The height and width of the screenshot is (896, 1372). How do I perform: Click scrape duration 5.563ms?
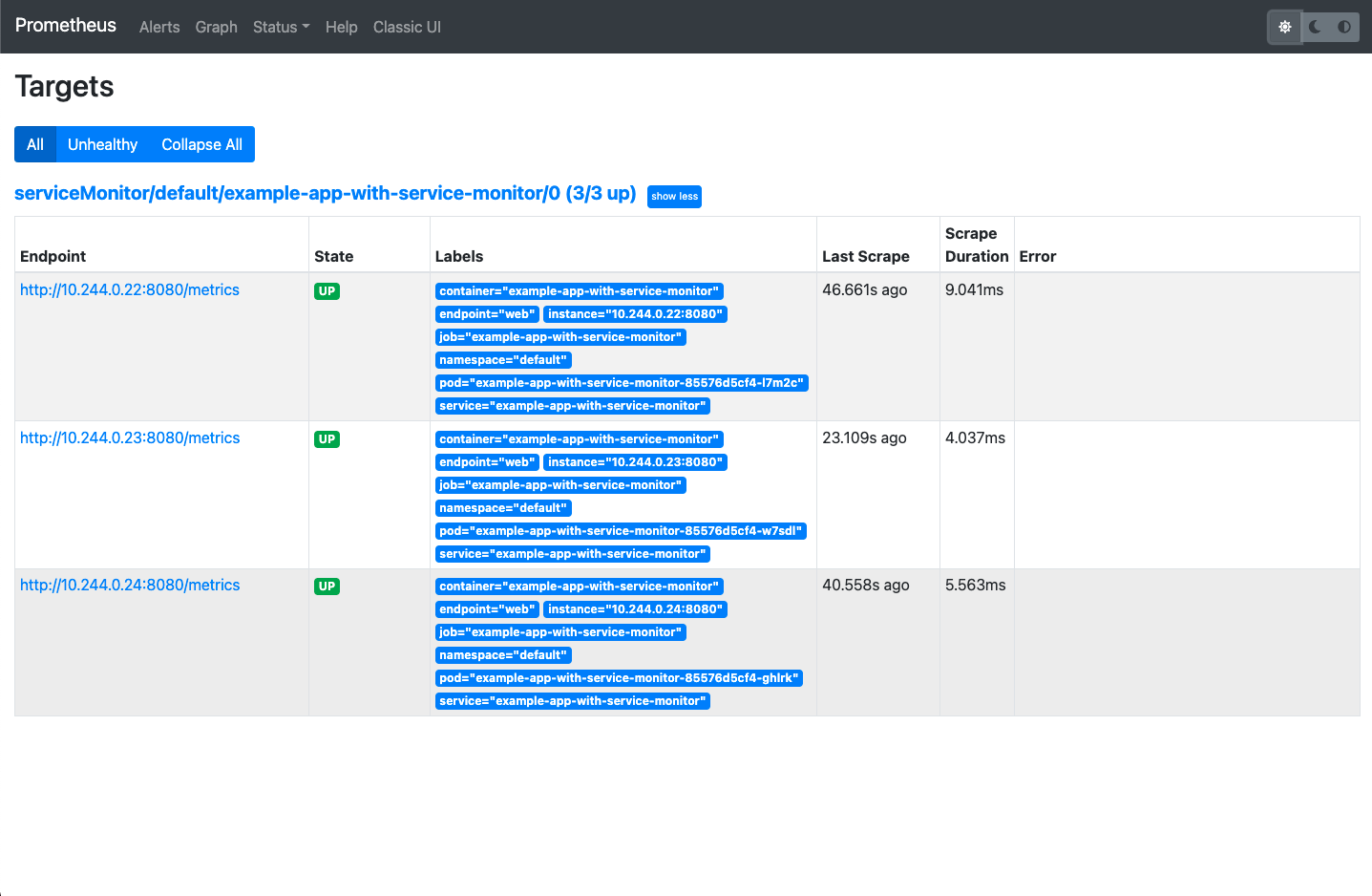(x=975, y=585)
